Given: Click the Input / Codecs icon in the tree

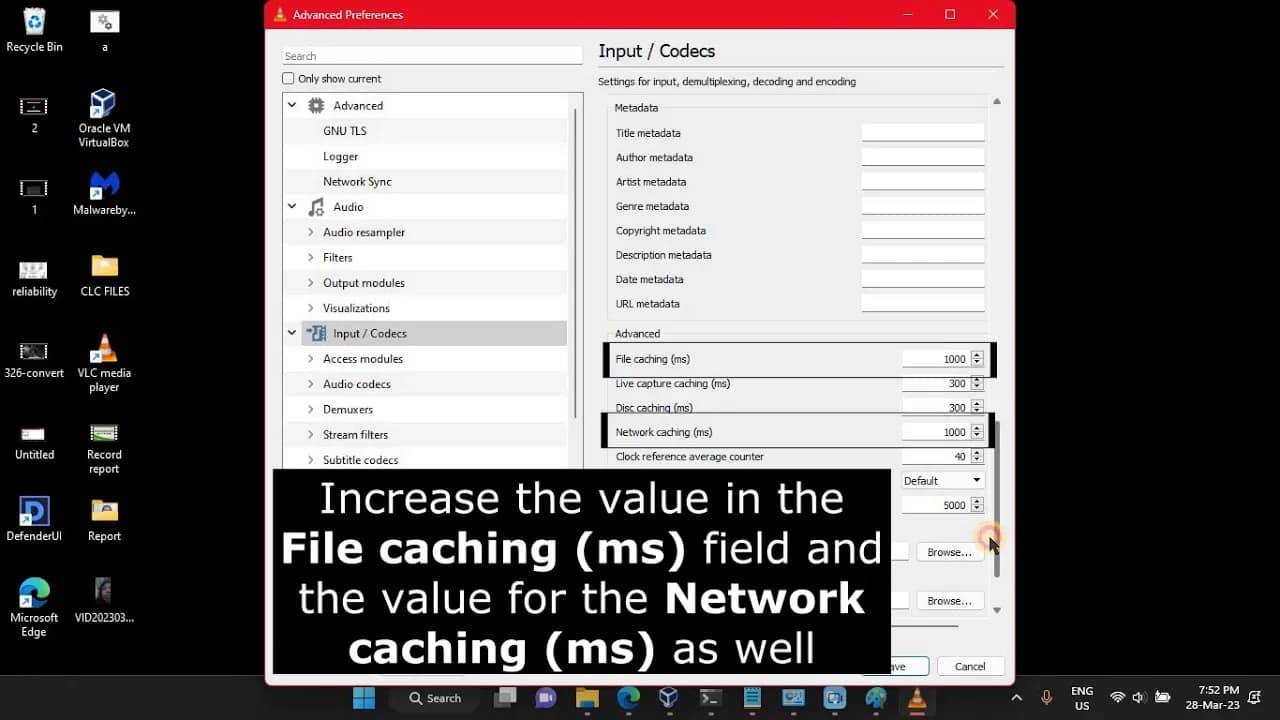Looking at the screenshot, I should pos(316,333).
